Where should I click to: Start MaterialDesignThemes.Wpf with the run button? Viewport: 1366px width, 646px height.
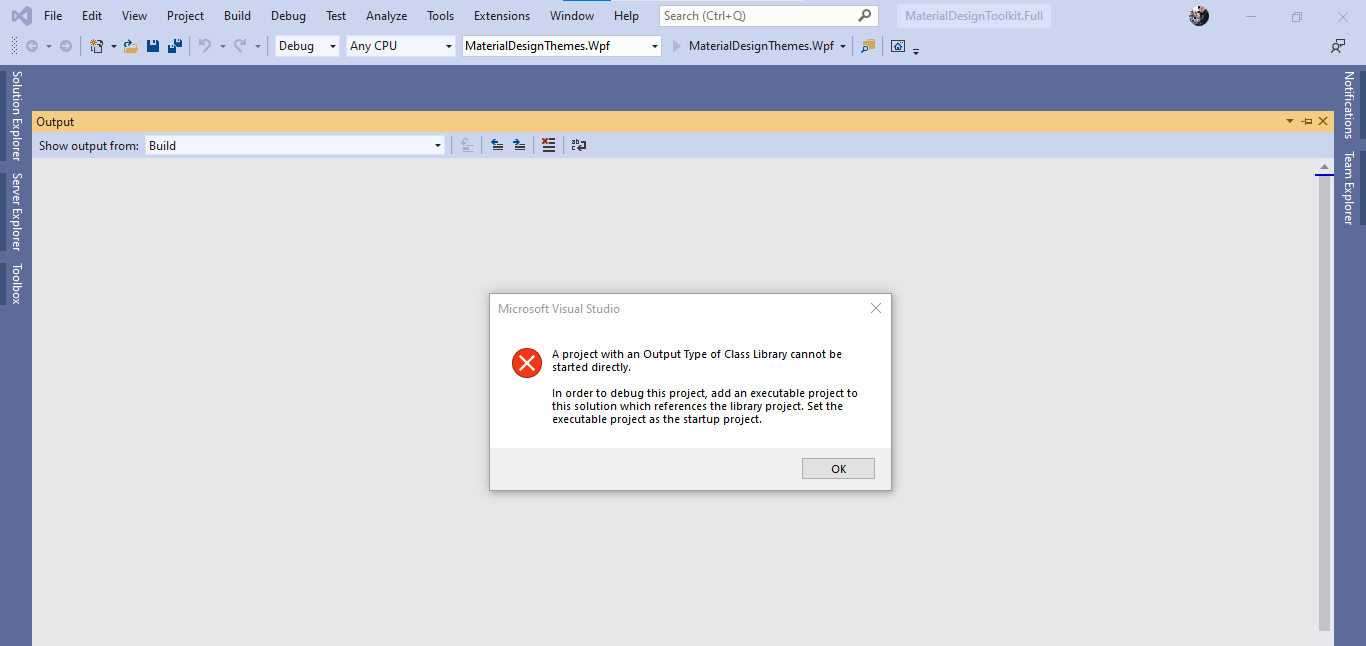tap(754, 46)
